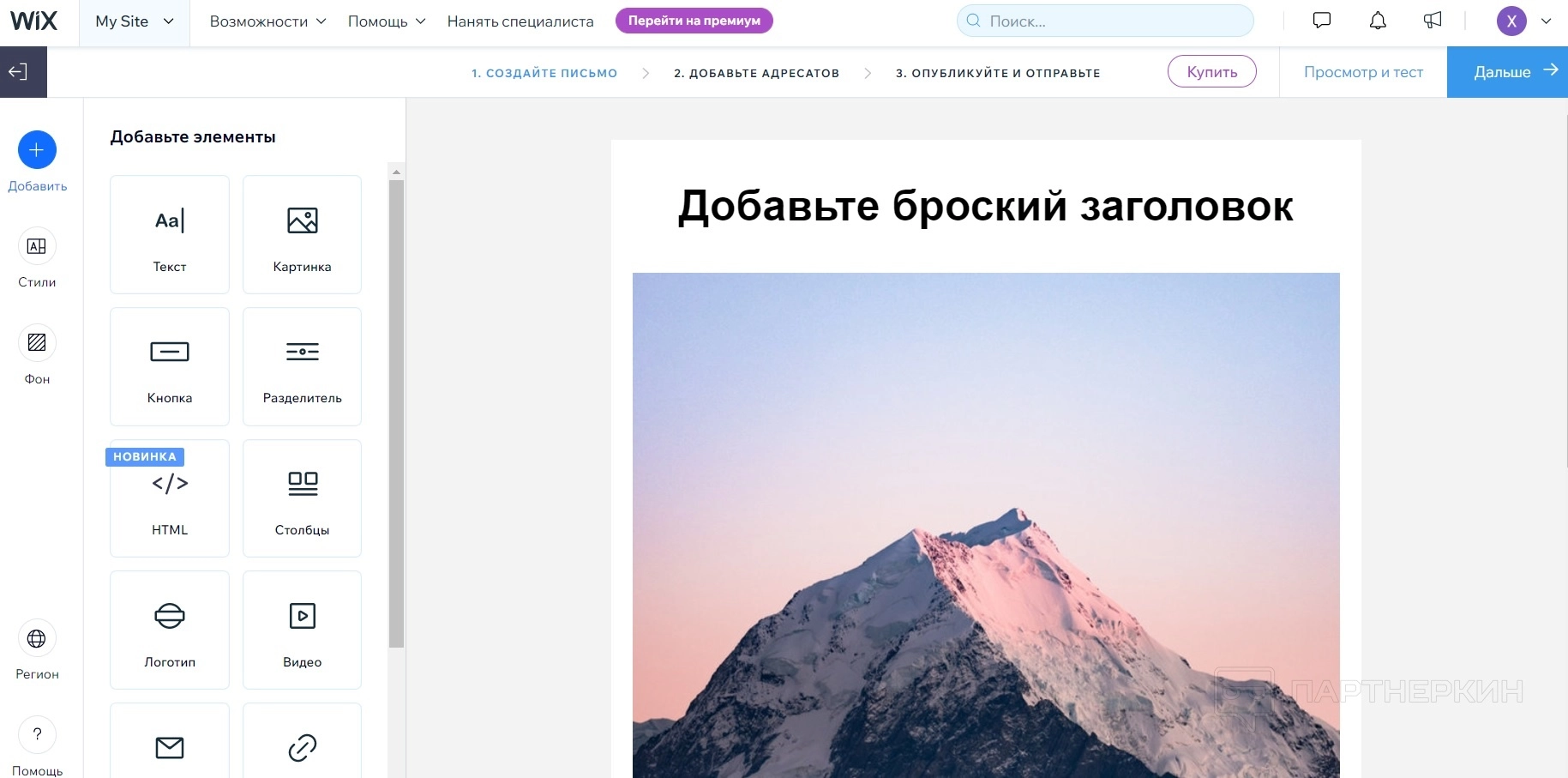Open the Стили panel icon

(x=37, y=246)
